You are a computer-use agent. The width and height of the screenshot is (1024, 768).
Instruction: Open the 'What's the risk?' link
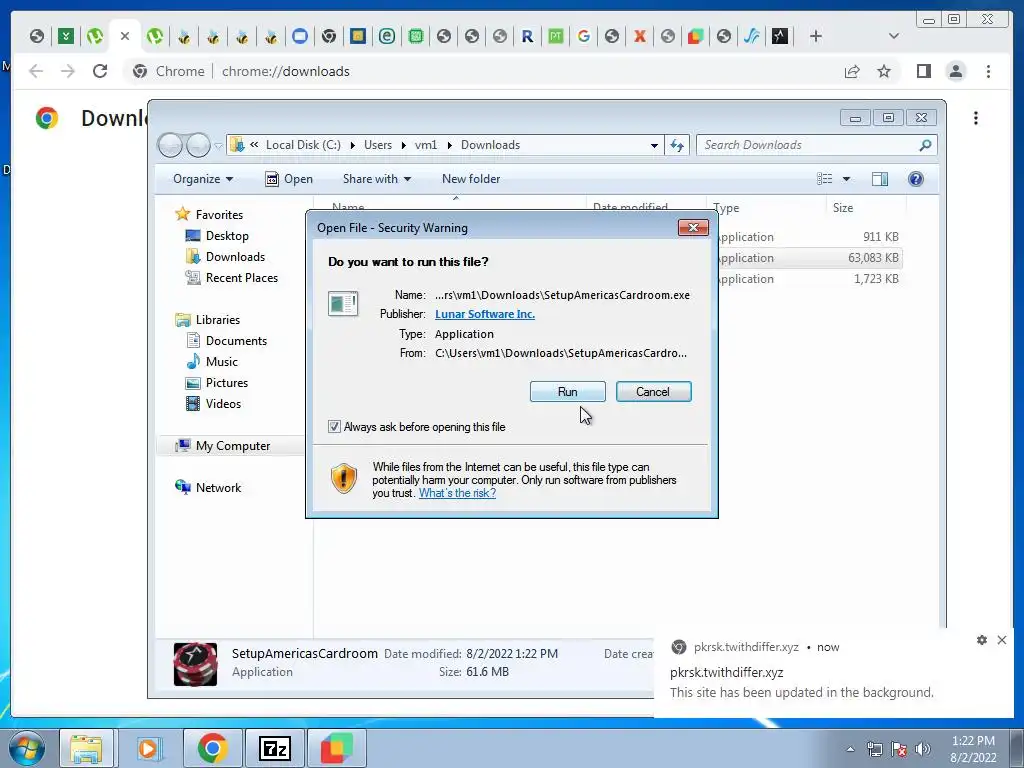pos(457,493)
